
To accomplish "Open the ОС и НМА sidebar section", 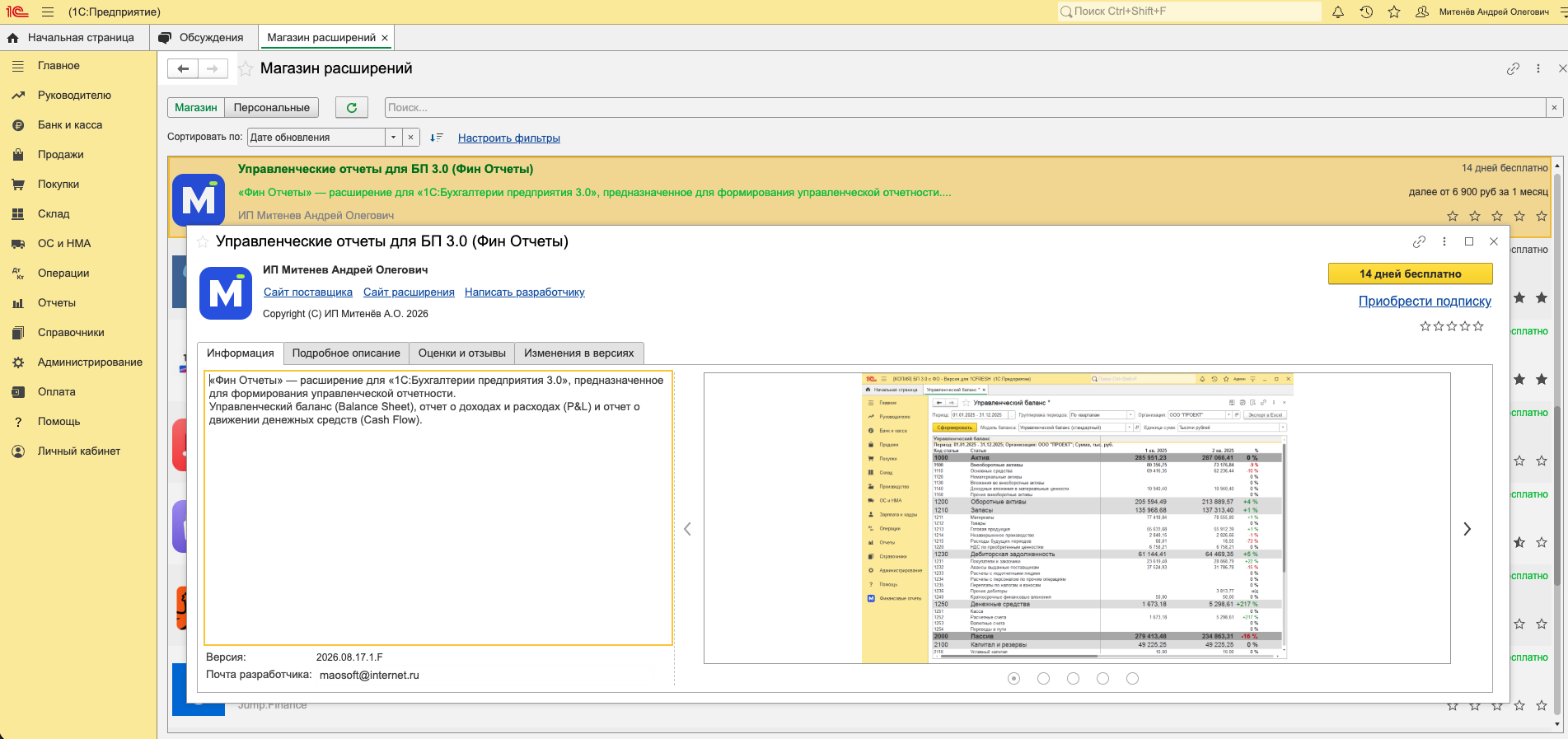I will pos(64,244).
